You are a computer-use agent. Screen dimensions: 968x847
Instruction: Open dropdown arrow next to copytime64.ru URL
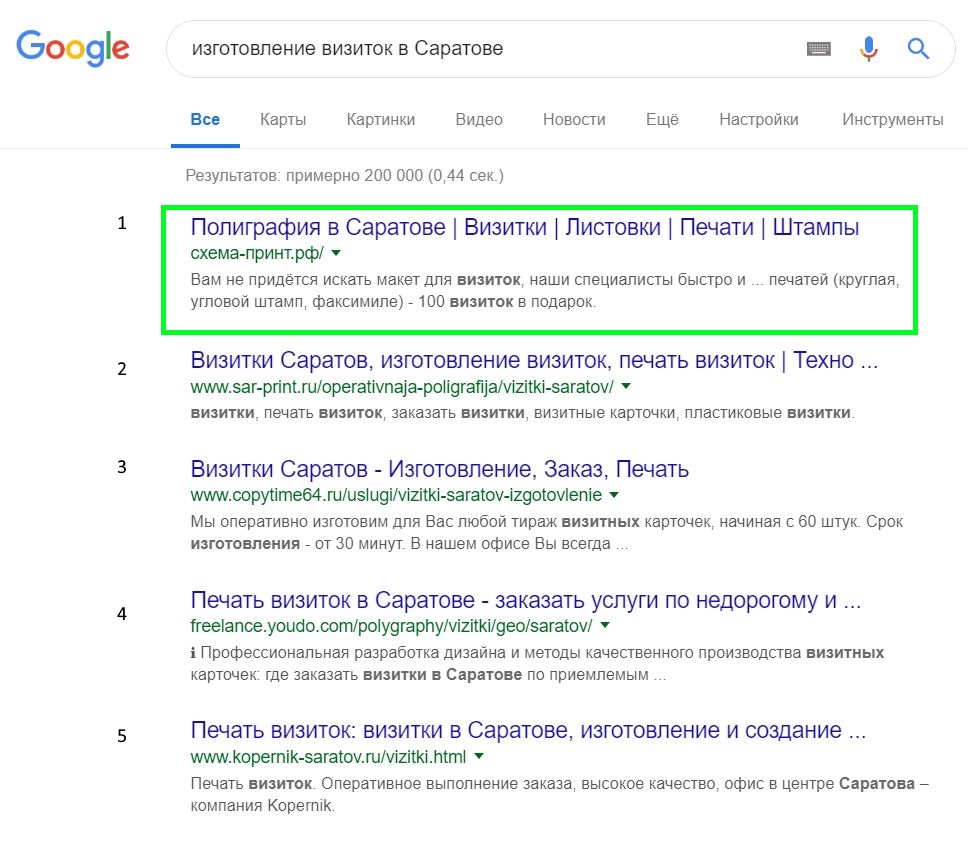click(x=614, y=494)
